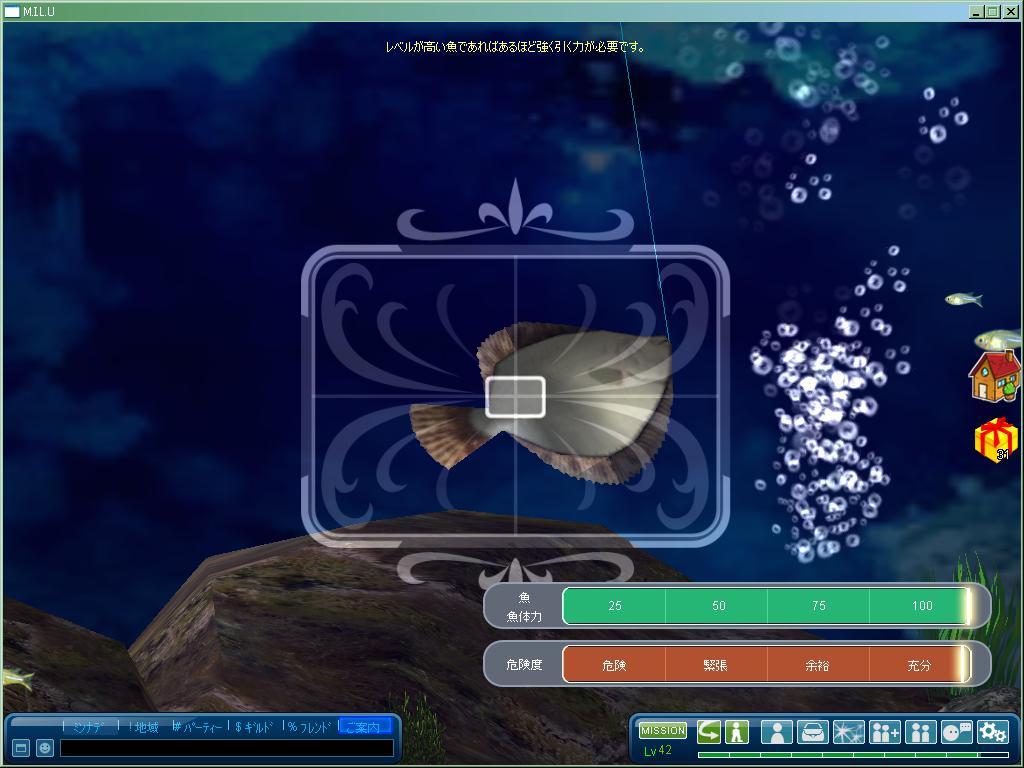
Task: Click the house icon on right edge
Action: 995,375
